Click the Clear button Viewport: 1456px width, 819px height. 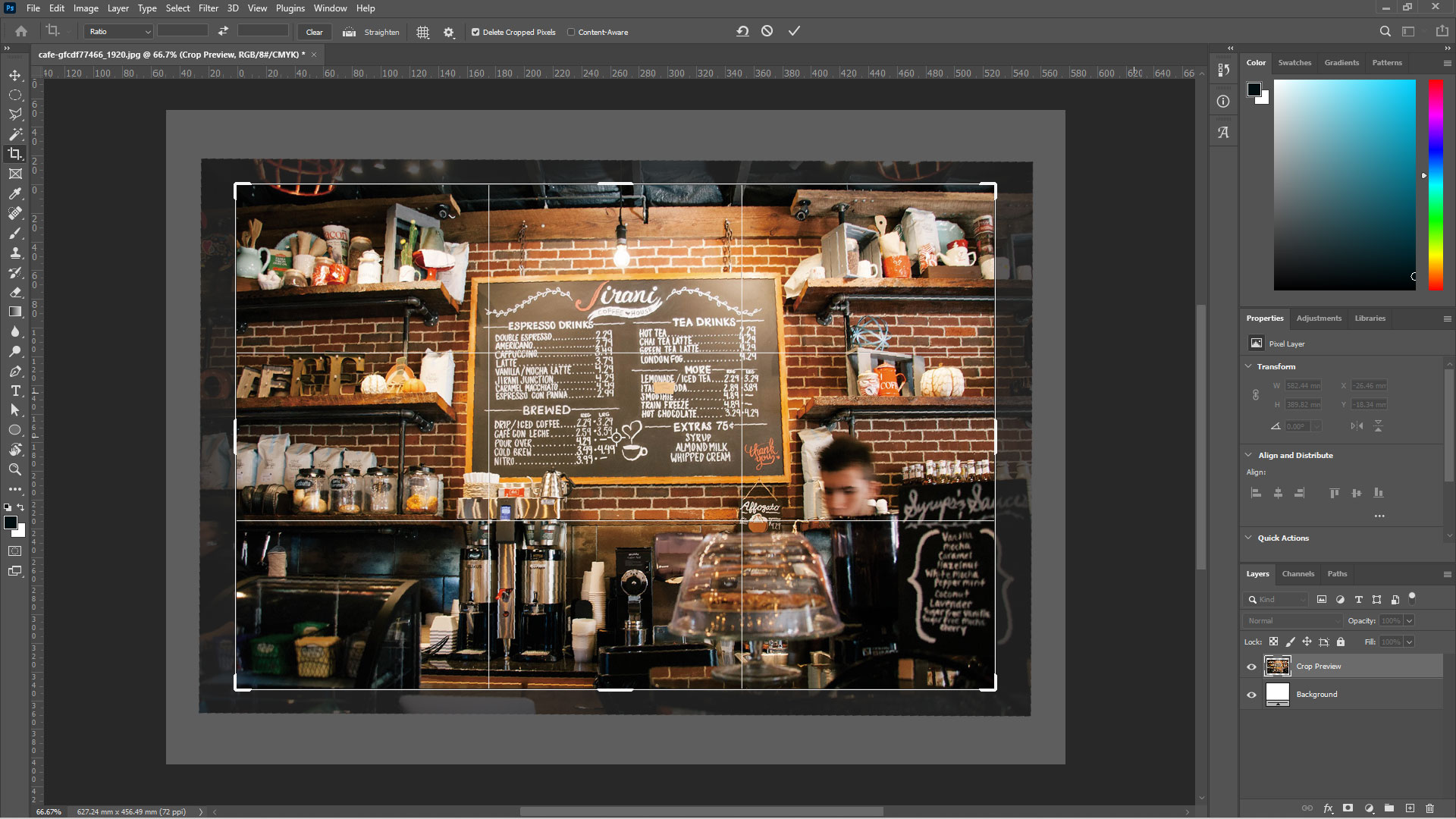coord(314,32)
